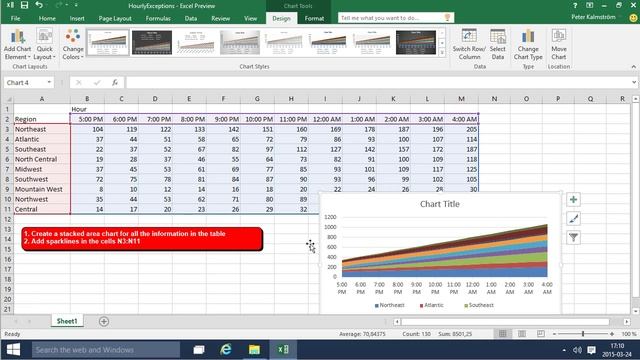640x360 pixels.
Task: Apply the dark second chart style
Action: click(x=152, y=42)
